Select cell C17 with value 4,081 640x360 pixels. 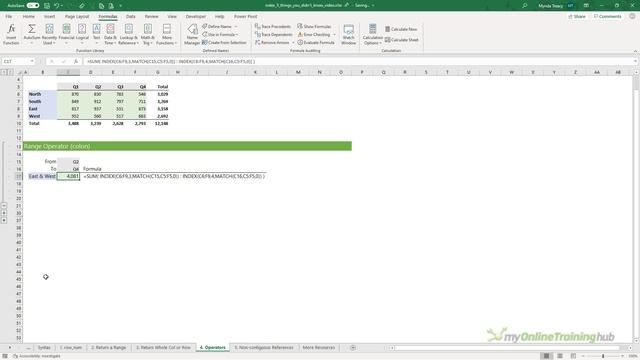click(68, 176)
